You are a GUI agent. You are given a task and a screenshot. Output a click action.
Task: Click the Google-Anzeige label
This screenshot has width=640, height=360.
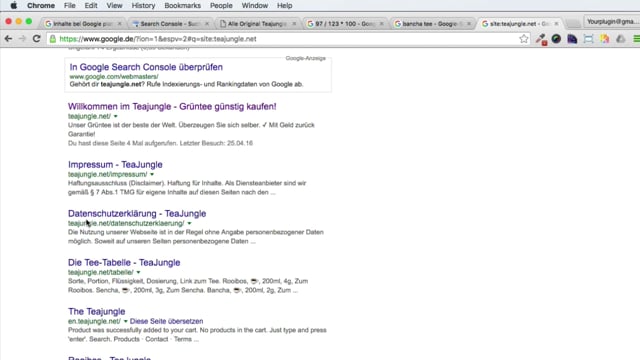coord(305,58)
